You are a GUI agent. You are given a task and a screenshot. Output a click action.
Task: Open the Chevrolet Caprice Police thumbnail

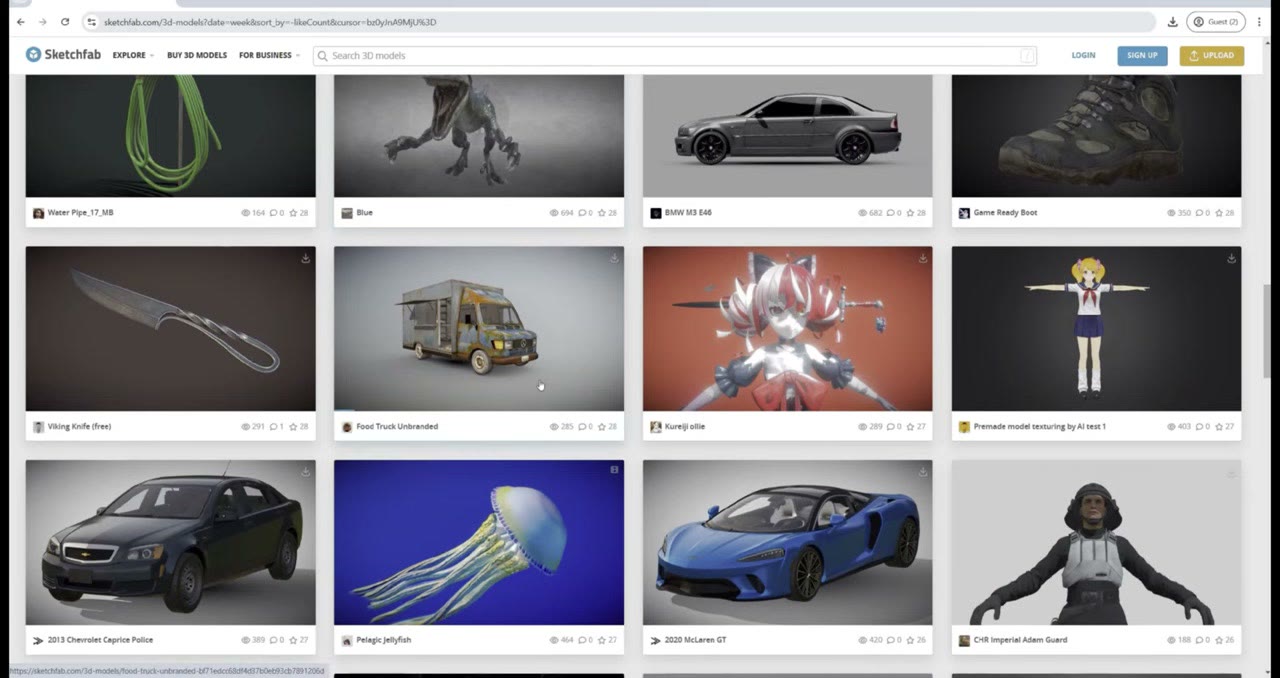click(170, 543)
